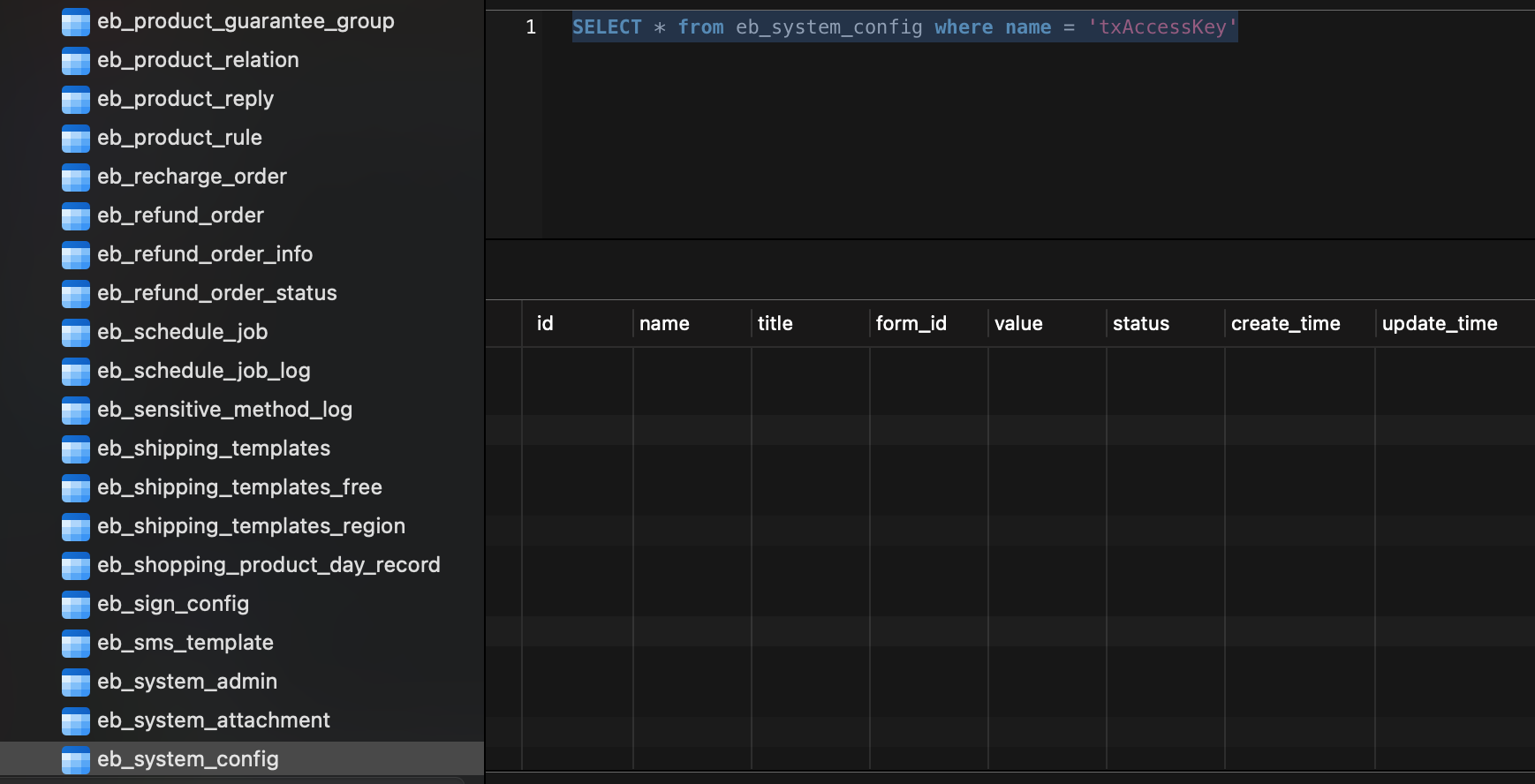Viewport: 1535px width, 784px height.
Task: Choose eb_shipping_templates_region table label
Action: click(x=251, y=526)
